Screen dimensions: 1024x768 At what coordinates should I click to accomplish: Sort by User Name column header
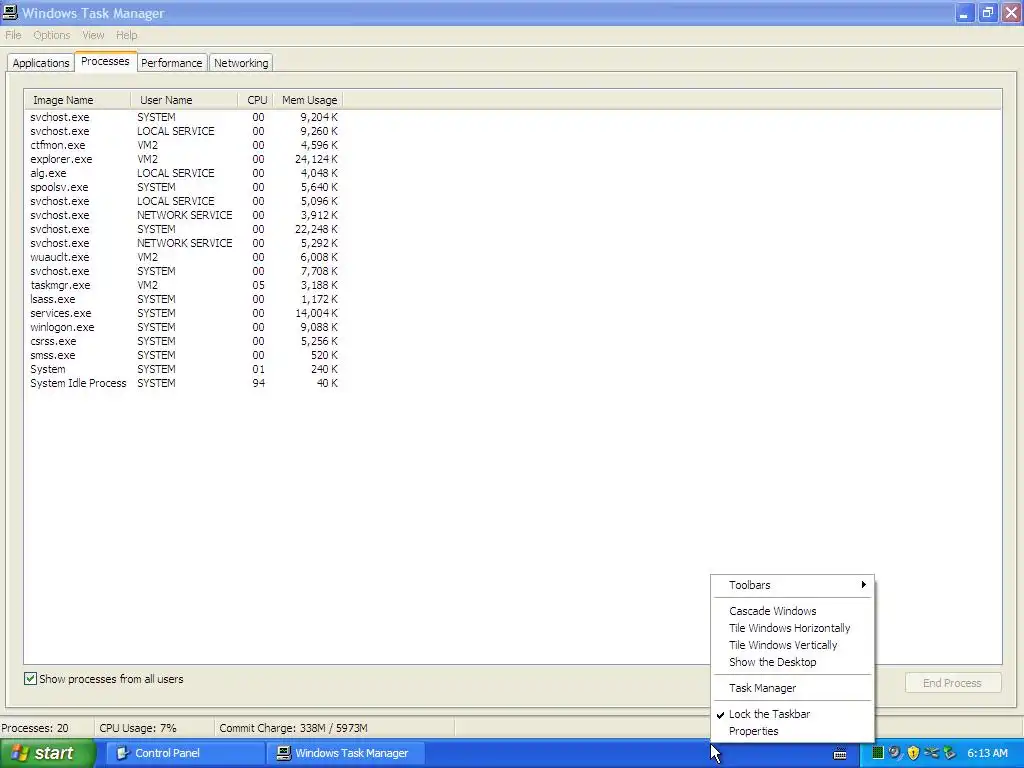coord(184,100)
